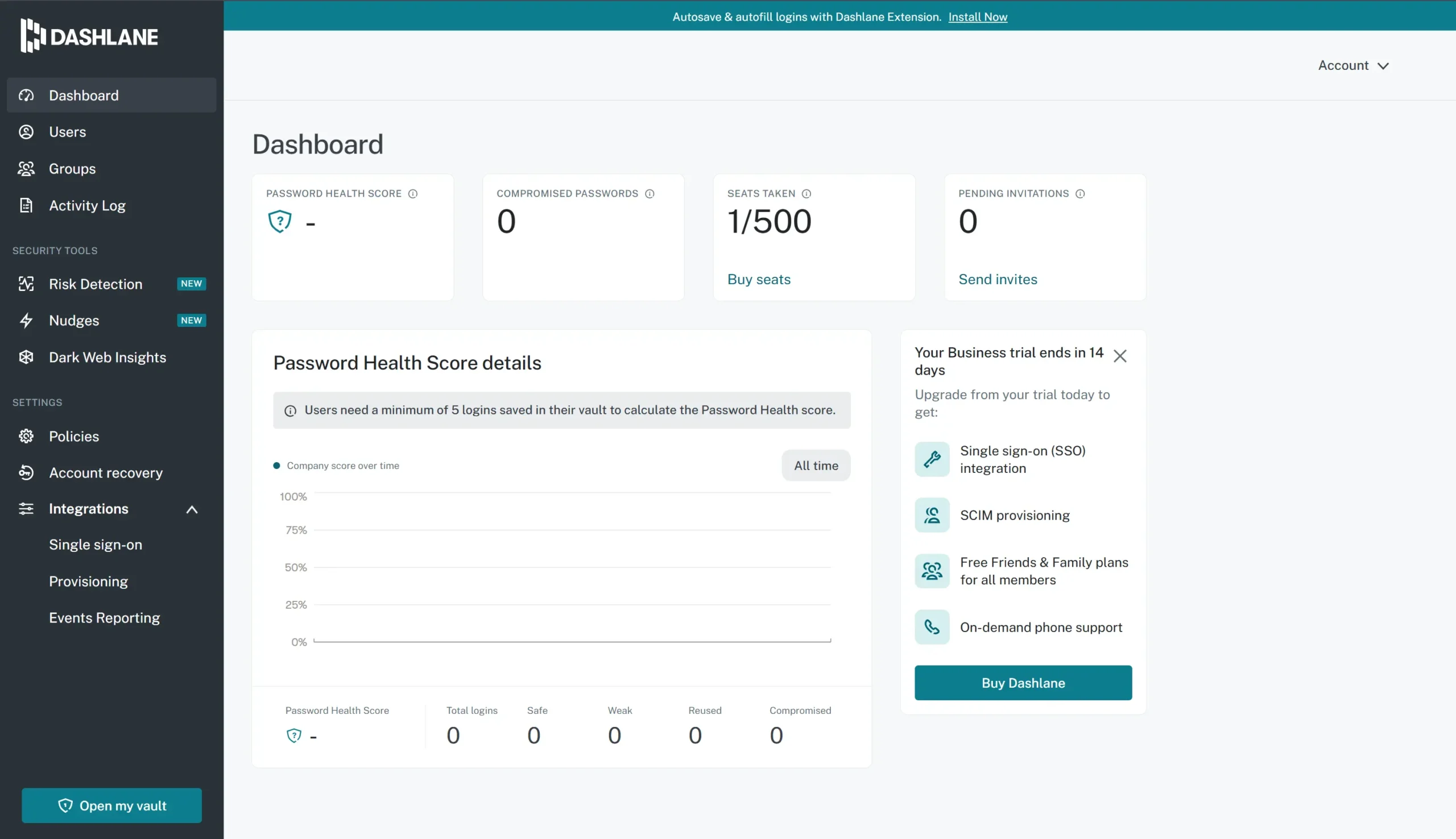Viewport: 1456px width, 839px height.
Task: Open the All time range selector
Action: pyautogui.click(x=815, y=465)
